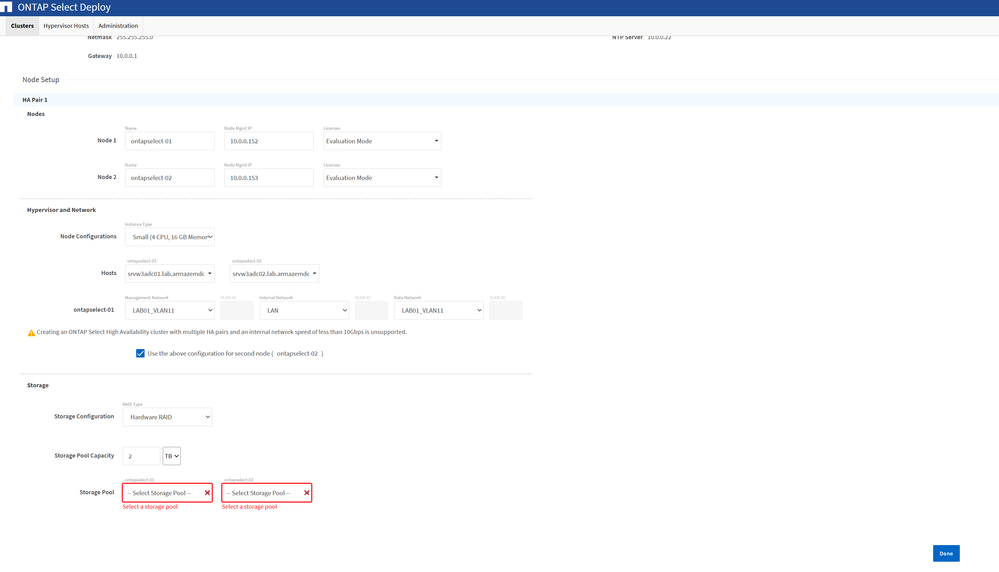Open Node 1 Licenses dropdown
Image resolution: width=999 pixels, height=572 pixels.
pyautogui.click(x=382, y=141)
